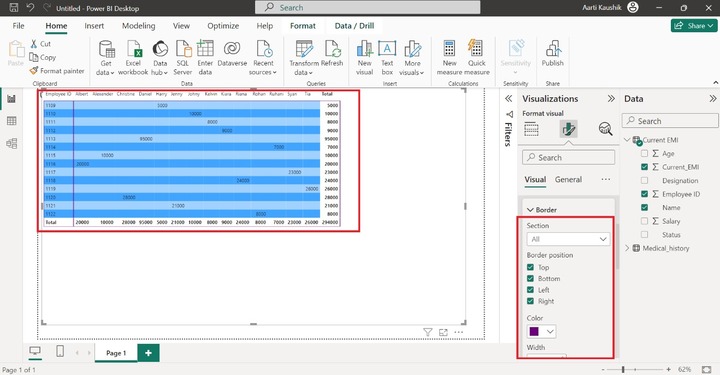This screenshot has width=720, height=375.
Task: Open the Section dropdown showing All
Action: [568, 239]
